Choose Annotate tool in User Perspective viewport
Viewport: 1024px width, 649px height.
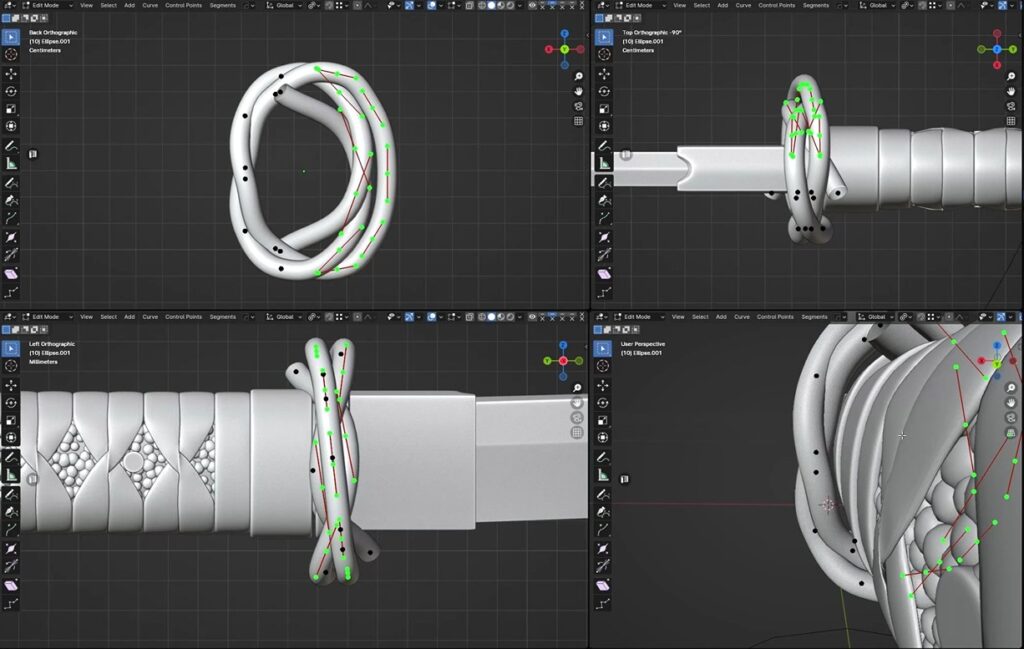tap(603, 457)
